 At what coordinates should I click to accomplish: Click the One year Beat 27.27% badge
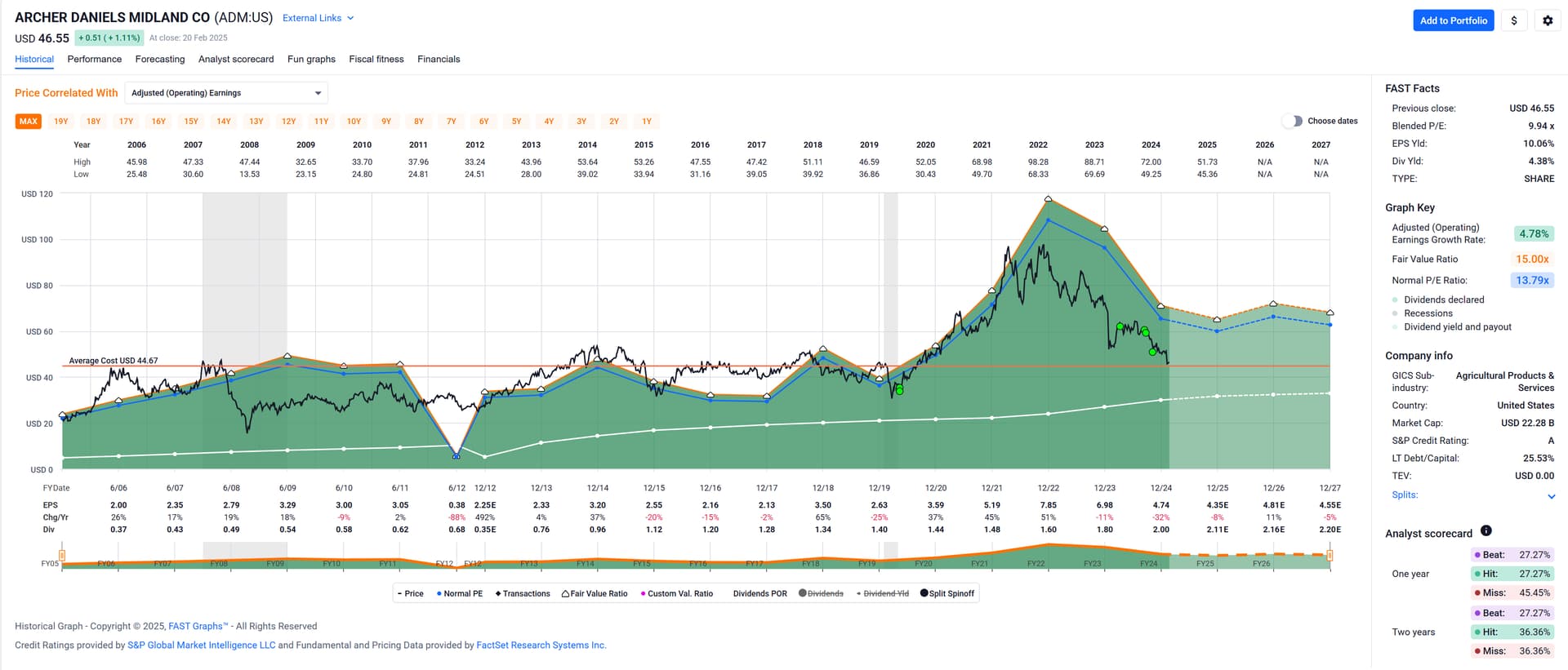(x=1512, y=554)
